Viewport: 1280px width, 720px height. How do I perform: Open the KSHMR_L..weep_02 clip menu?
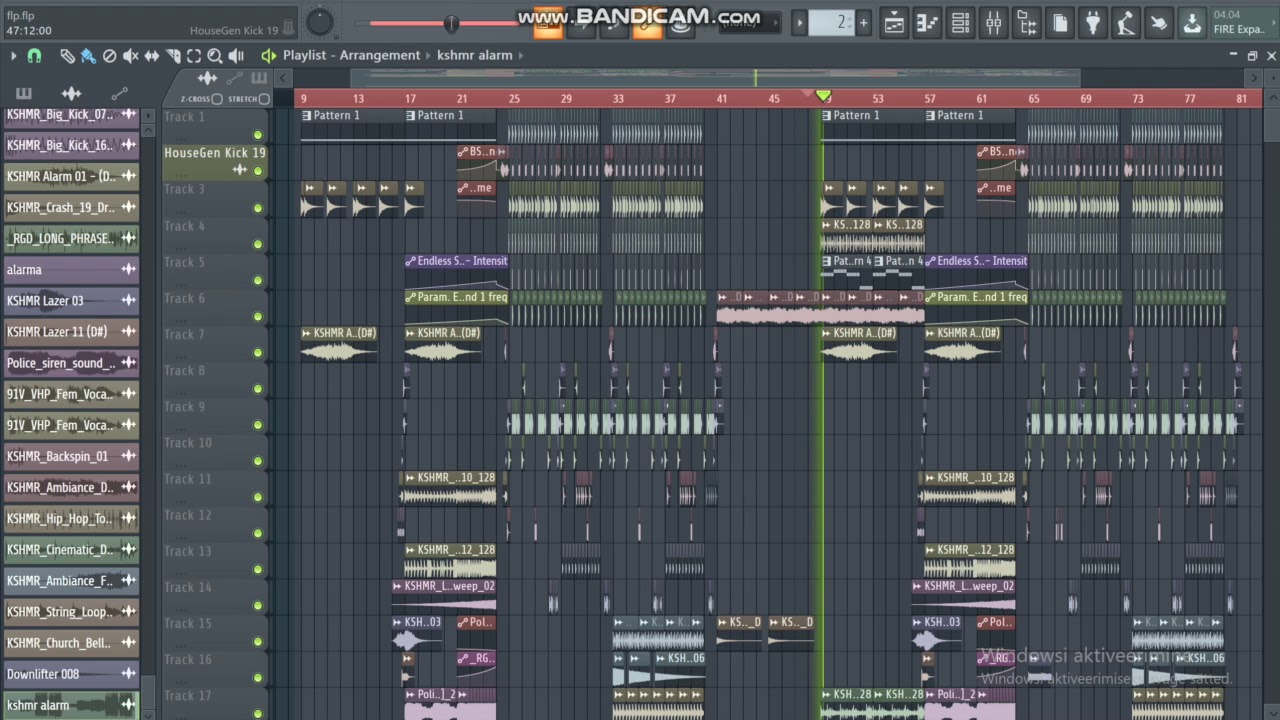tap(397, 586)
